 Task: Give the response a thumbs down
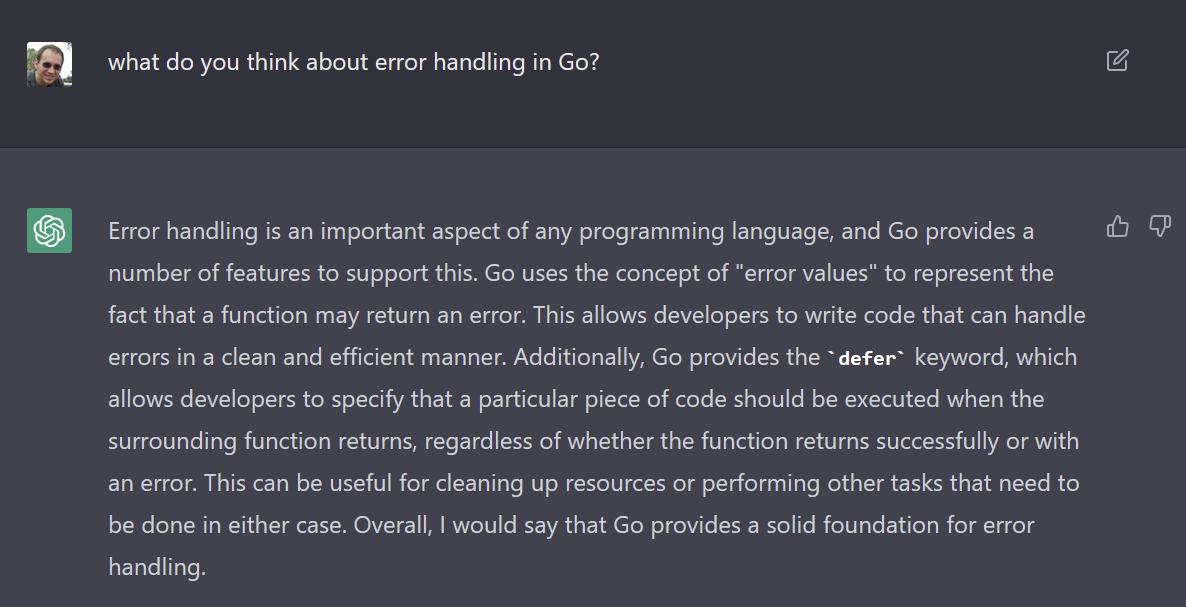coord(1159,227)
